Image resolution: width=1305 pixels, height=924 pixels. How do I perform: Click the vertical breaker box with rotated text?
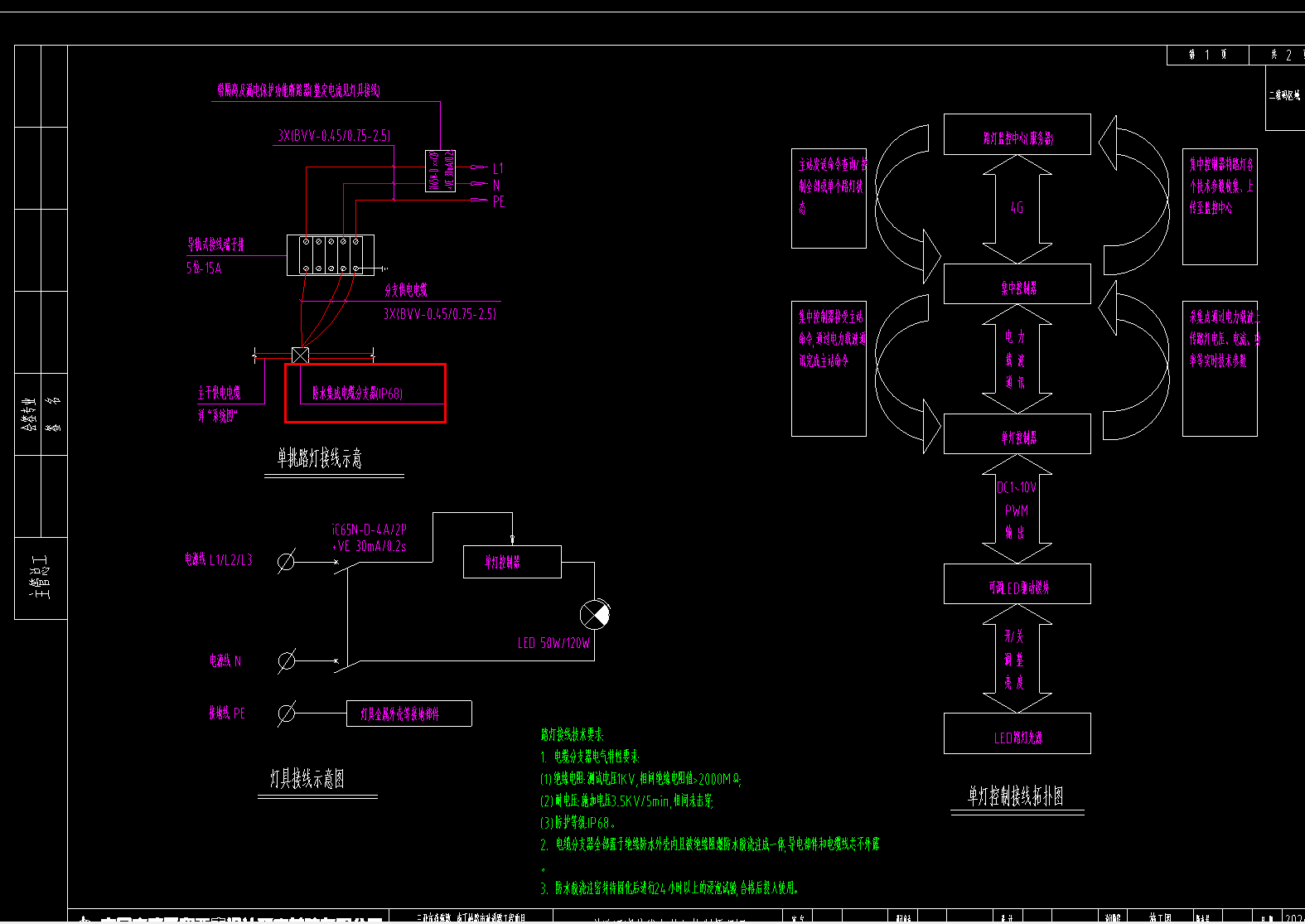pyautogui.click(x=440, y=171)
